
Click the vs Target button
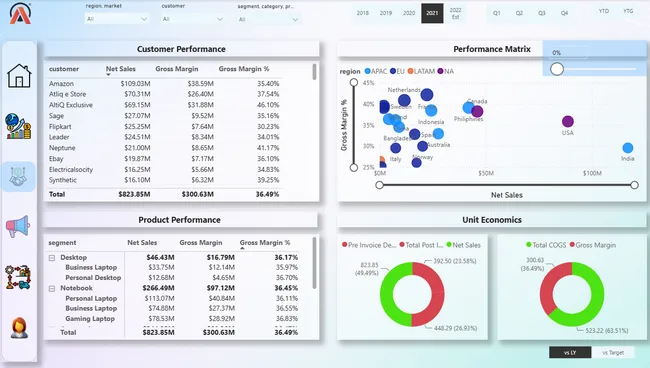click(x=613, y=353)
